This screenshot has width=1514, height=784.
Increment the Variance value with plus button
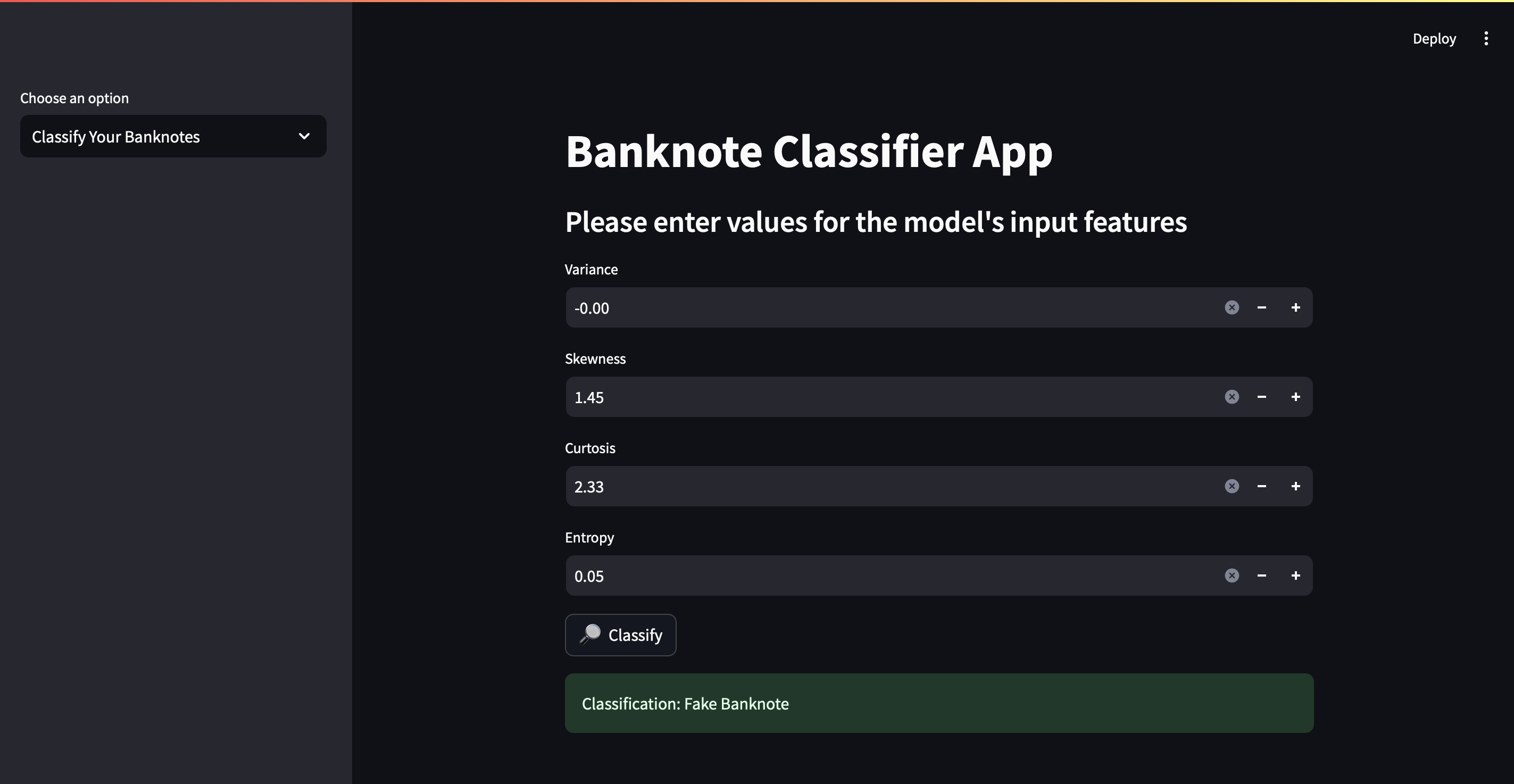click(1296, 307)
